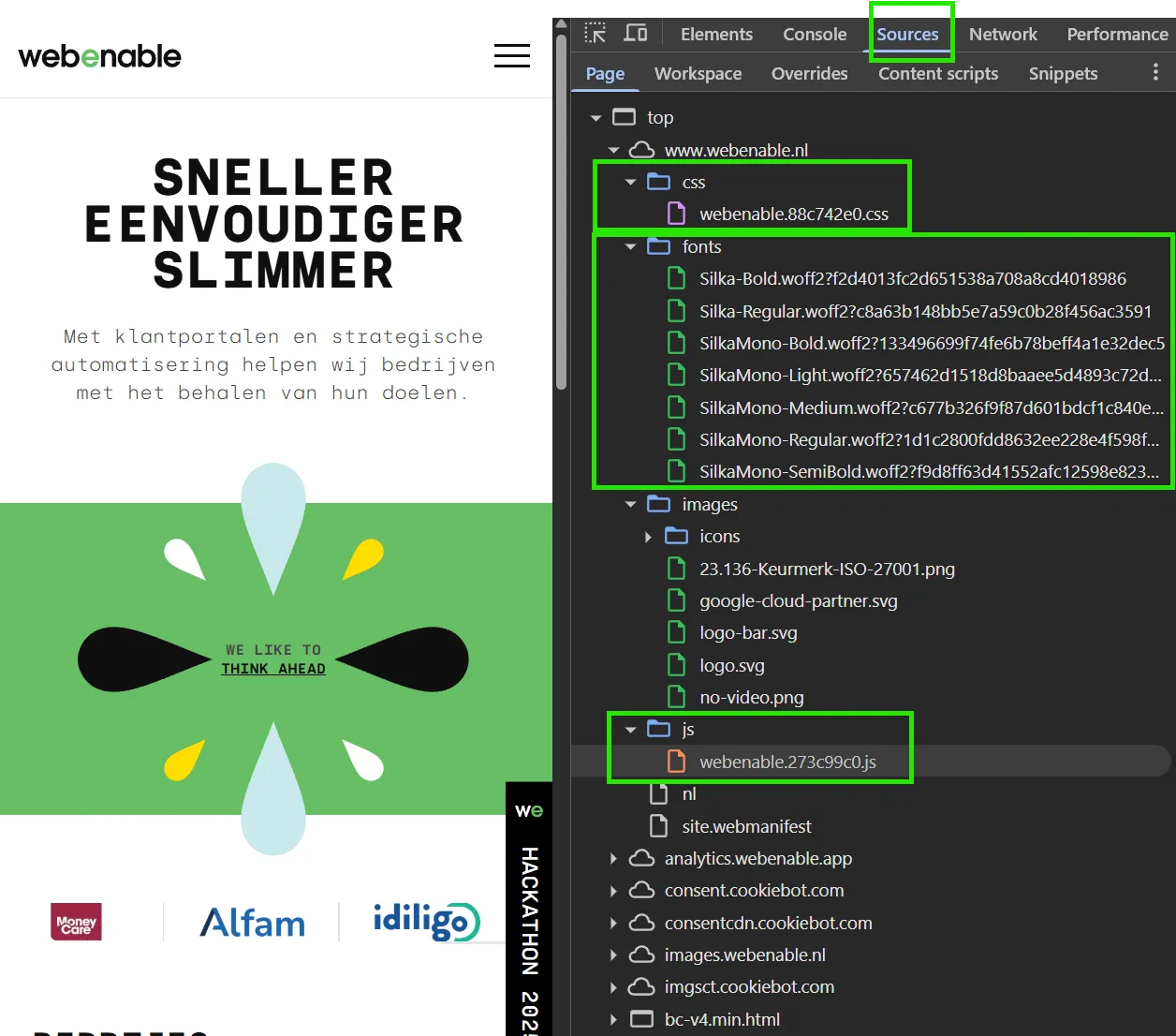
Task: Collapse the css folder
Action: [630, 183]
